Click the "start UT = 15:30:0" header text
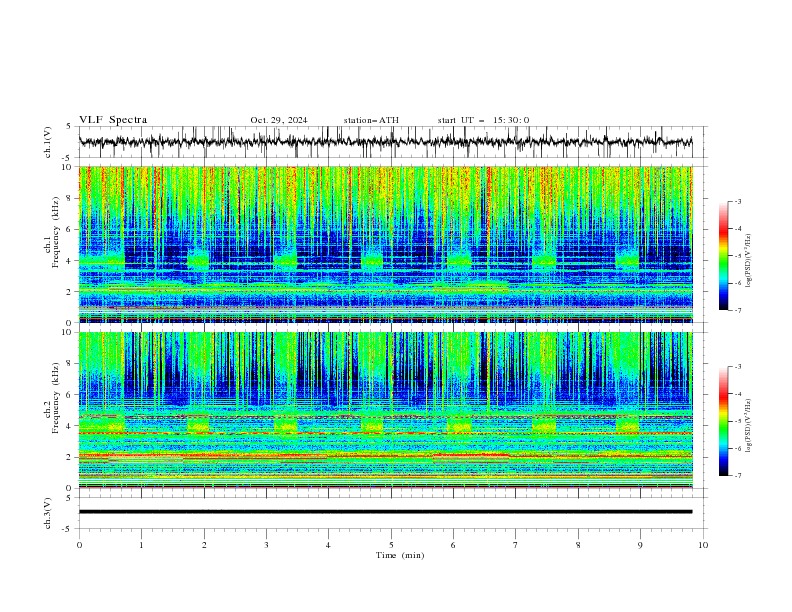 pyautogui.click(x=483, y=120)
